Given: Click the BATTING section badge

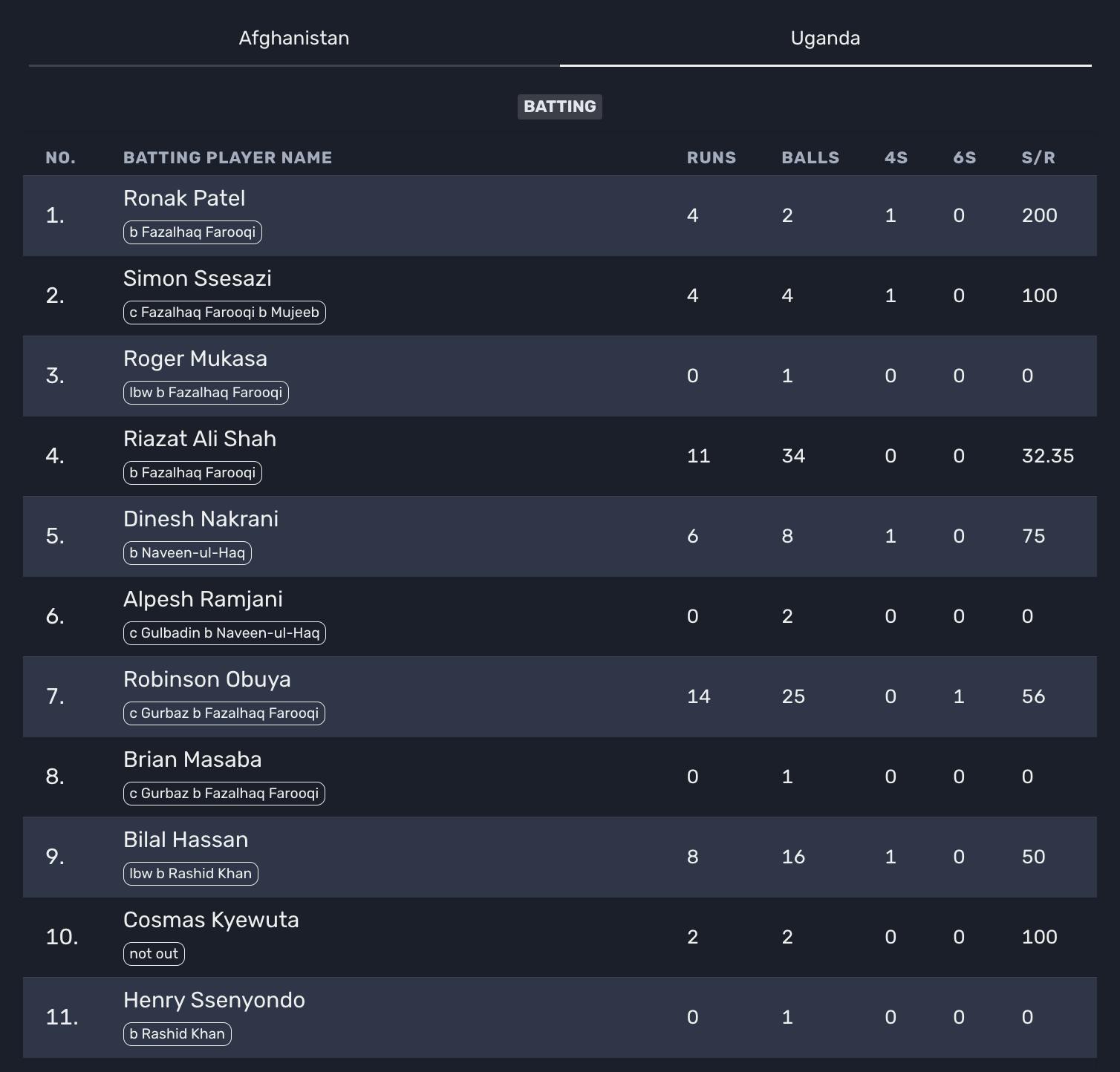Looking at the screenshot, I should coord(559,106).
